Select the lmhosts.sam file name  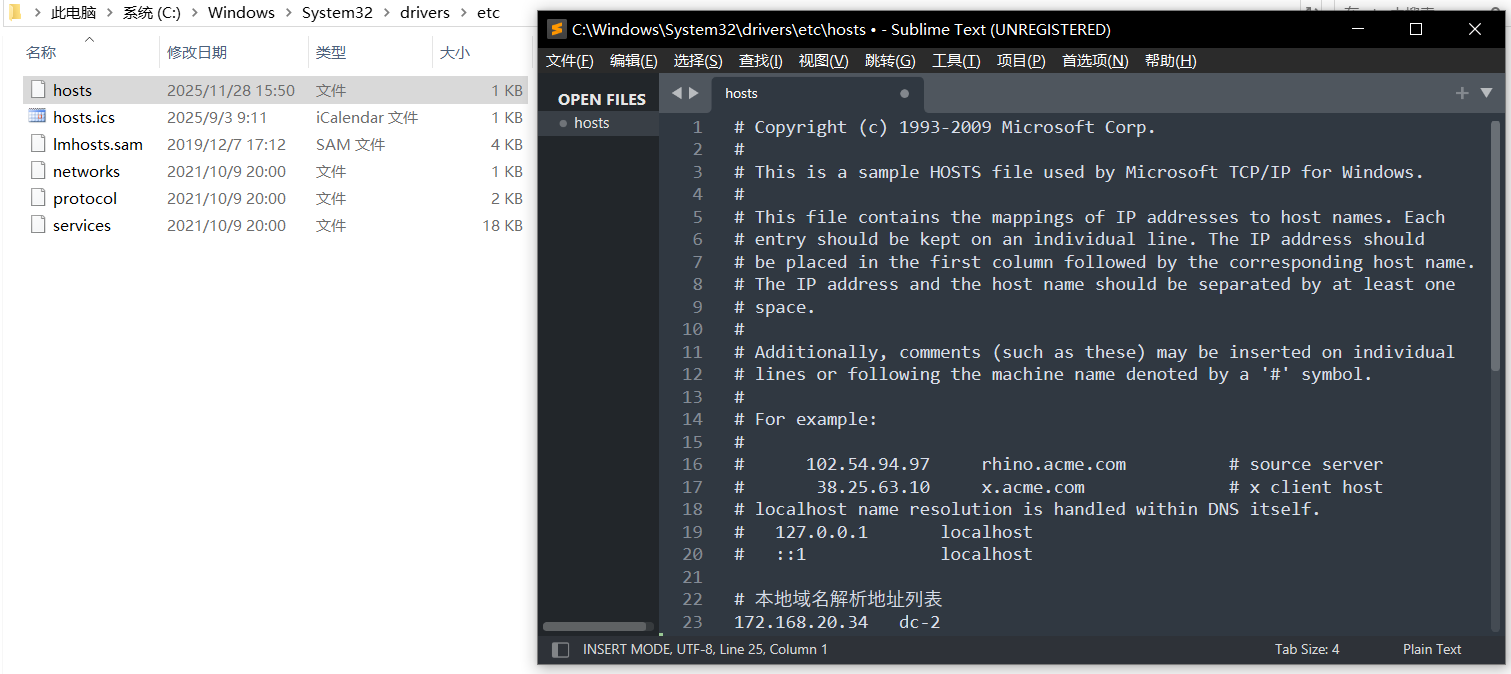click(98, 144)
